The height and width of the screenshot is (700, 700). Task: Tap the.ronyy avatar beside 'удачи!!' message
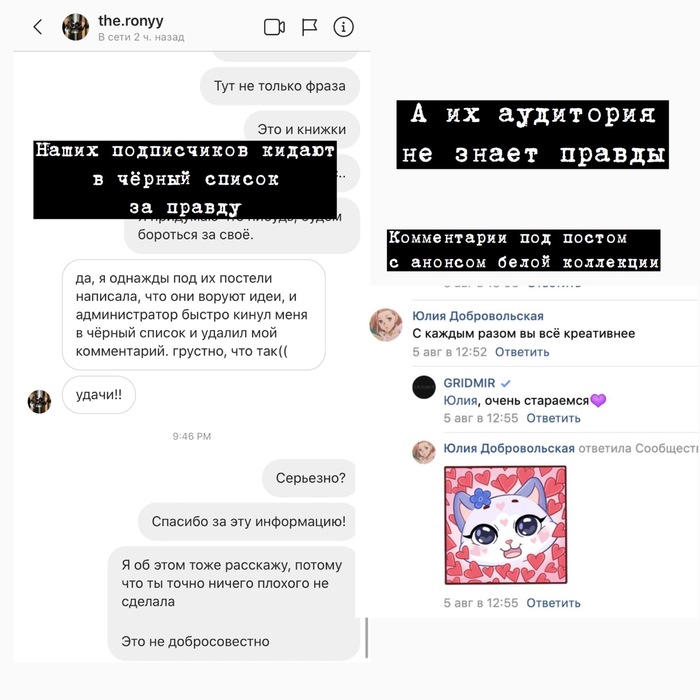tap(39, 401)
